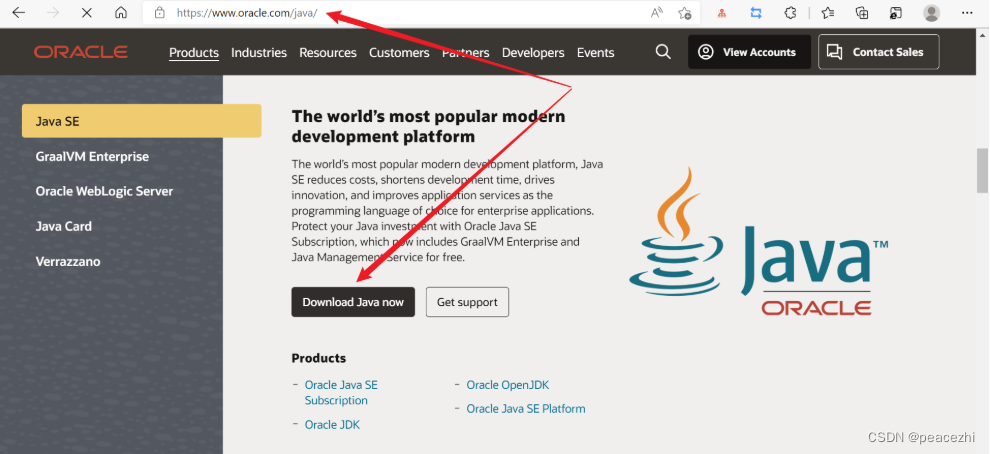
Task: Select GraalVM Enterprise in the sidebar
Action: point(92,157)
